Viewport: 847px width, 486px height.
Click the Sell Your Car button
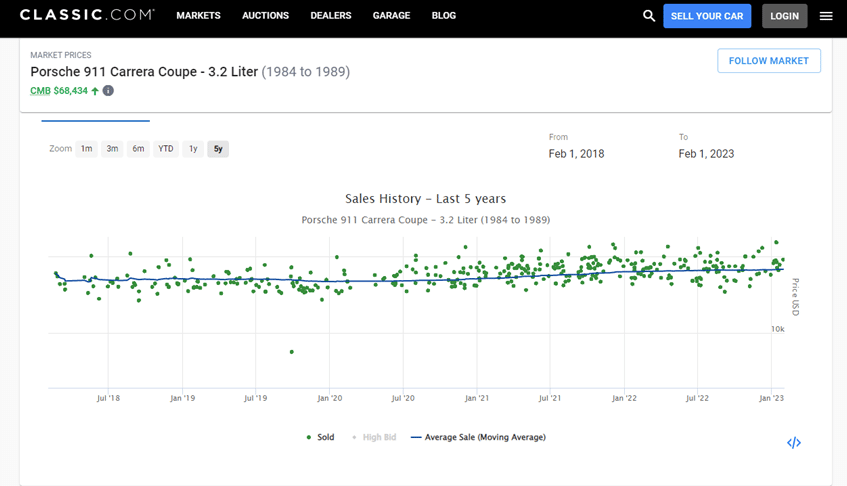[x=707, y=16]
